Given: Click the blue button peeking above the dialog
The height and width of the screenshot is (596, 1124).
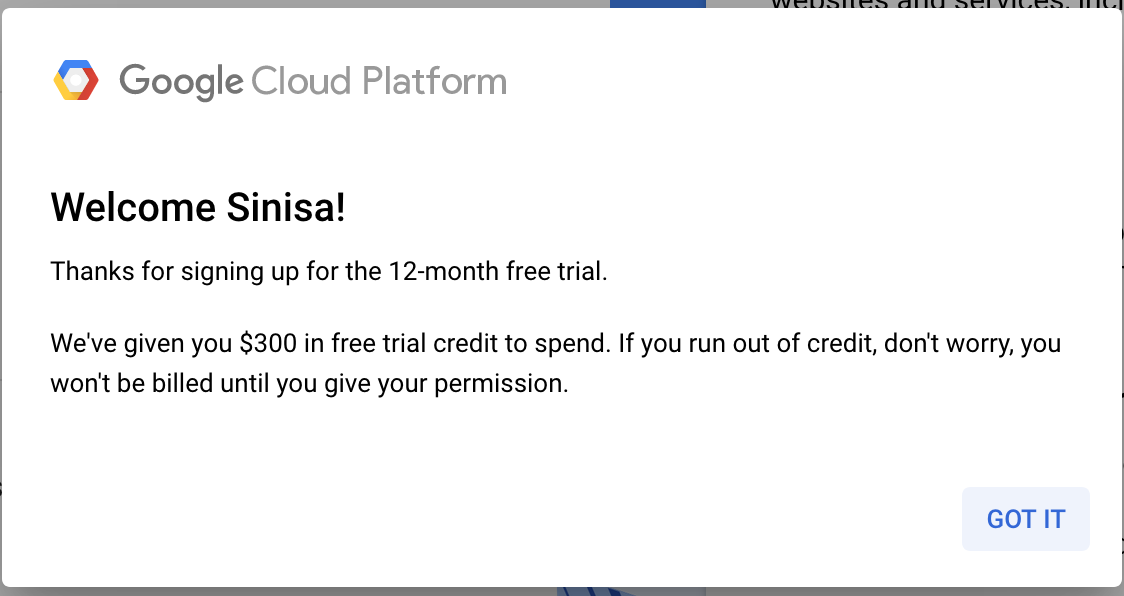Looking at the screenshot, I should [x=657, y=4].
